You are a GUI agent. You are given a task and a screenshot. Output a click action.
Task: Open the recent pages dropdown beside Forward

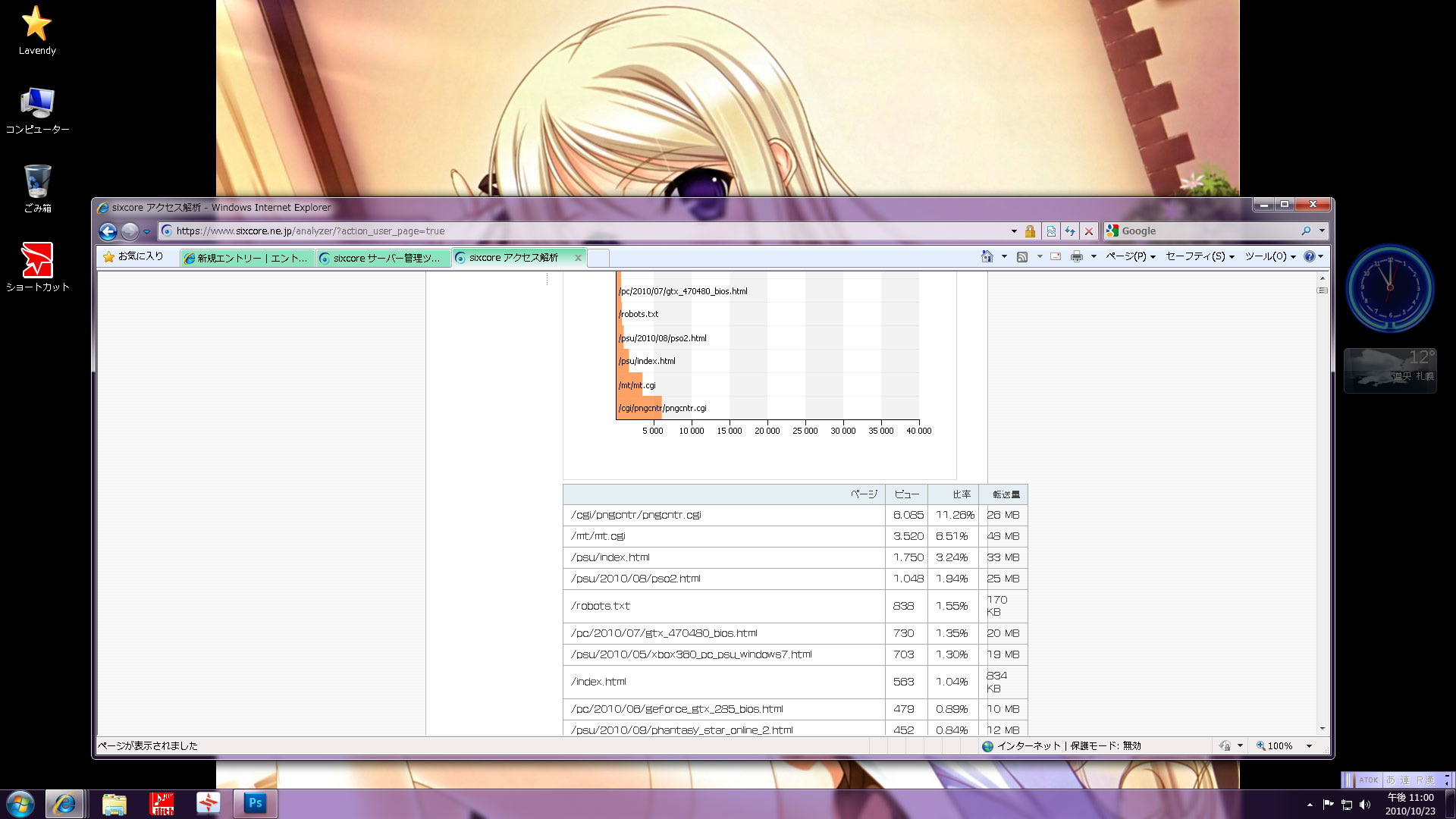(x=146, y=232)
